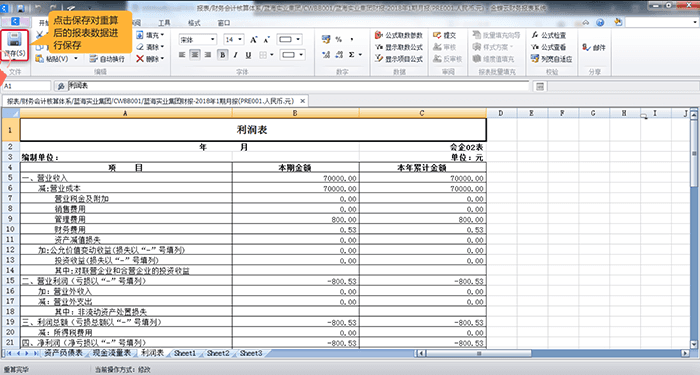Open the borders dropdown arrow
The image size is (700, 375).
[x=271, y=55]
